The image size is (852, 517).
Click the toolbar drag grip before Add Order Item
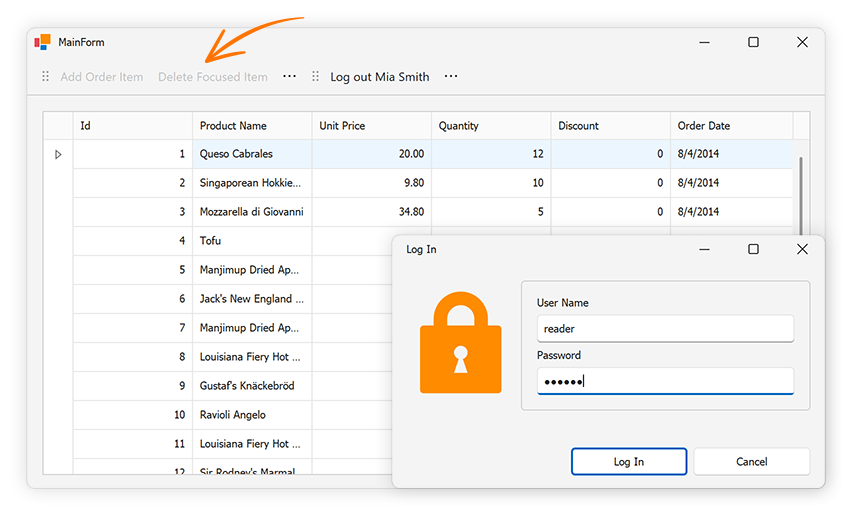[x=46, y=77]
